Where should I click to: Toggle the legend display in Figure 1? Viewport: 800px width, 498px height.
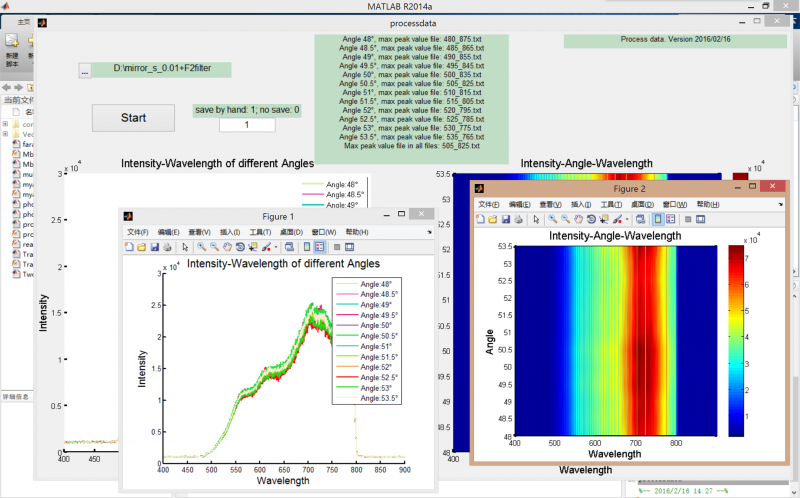[319, 246]
